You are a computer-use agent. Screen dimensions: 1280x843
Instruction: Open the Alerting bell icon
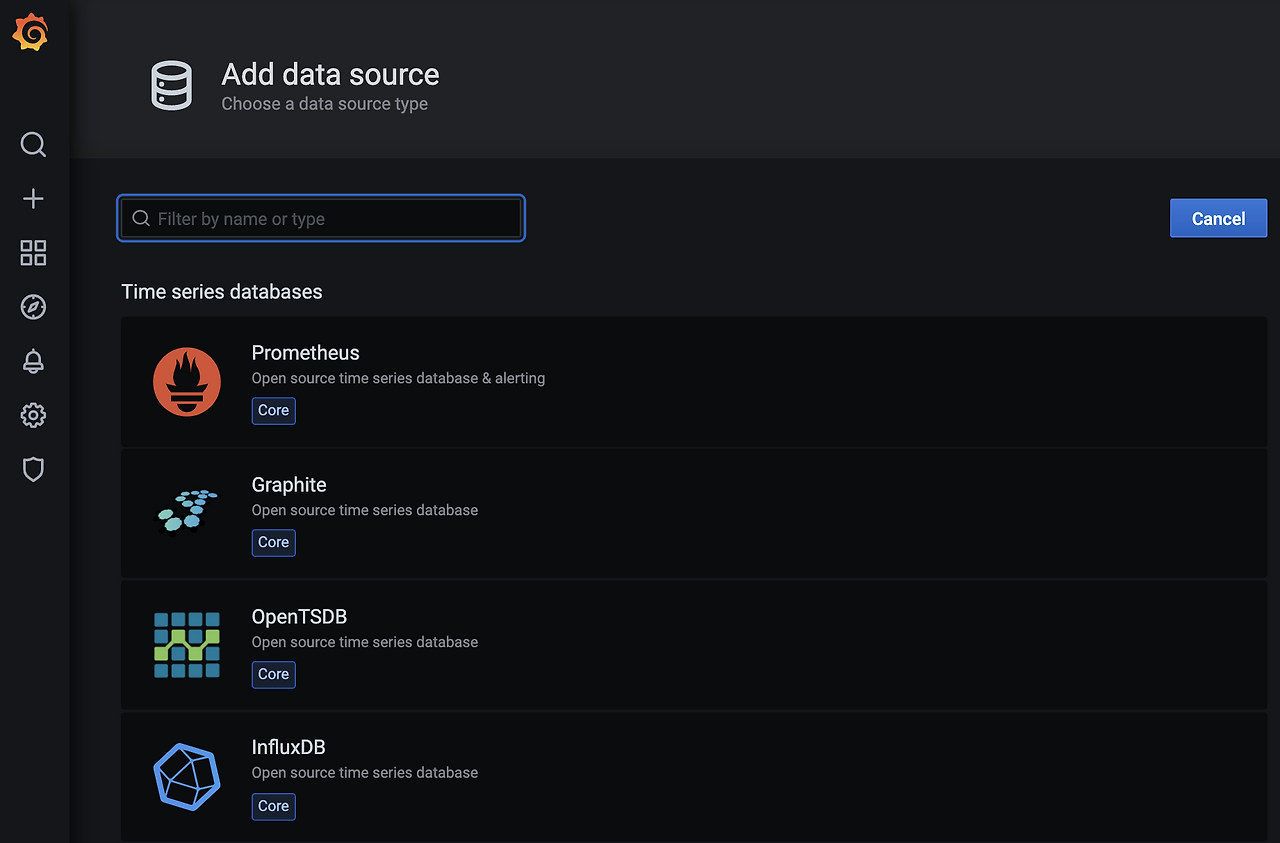[33, 361]
